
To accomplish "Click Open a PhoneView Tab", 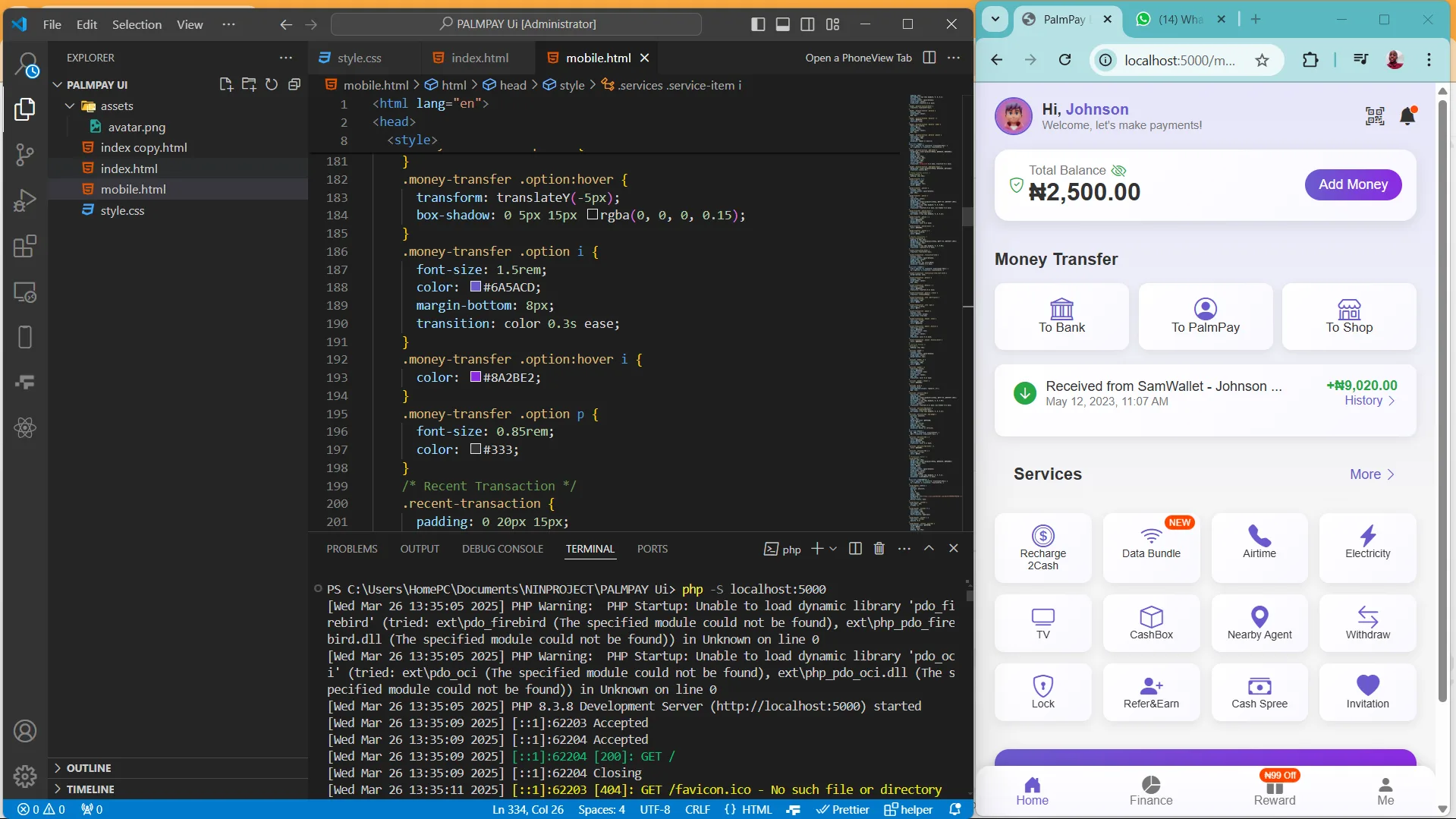I will (858, 58).
